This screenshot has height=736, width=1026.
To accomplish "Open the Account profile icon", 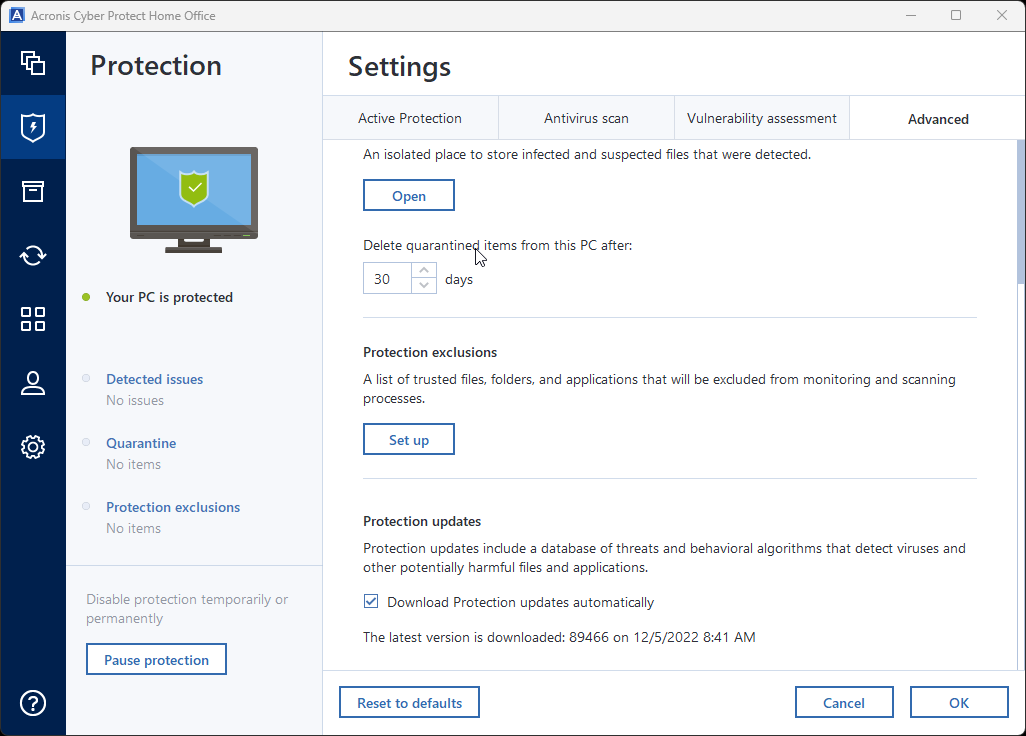I will tap(33, 383).
